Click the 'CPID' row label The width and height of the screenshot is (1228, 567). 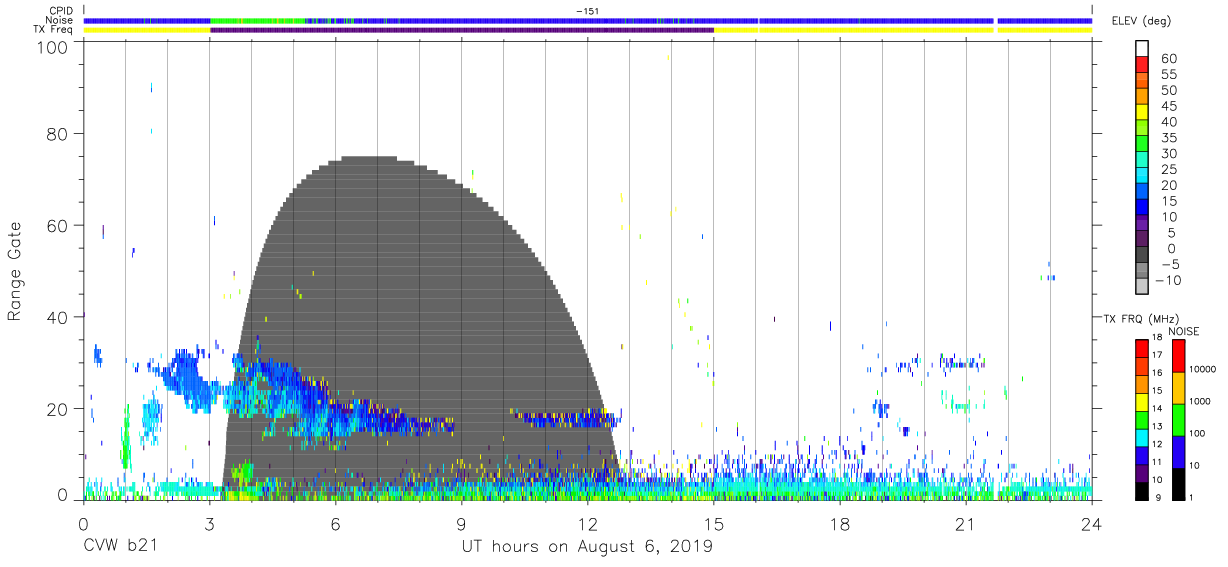[62, 12]
